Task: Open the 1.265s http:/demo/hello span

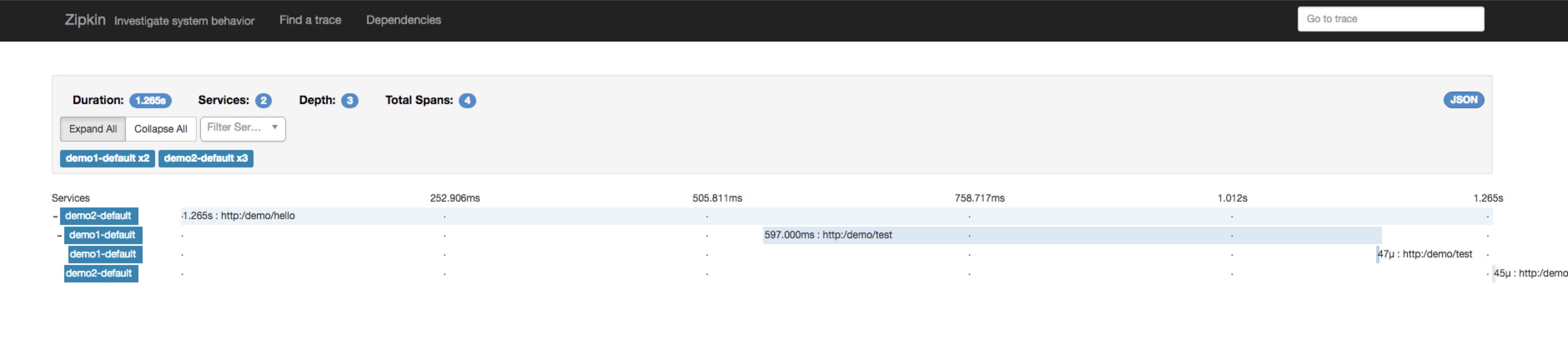Action: 837,216
